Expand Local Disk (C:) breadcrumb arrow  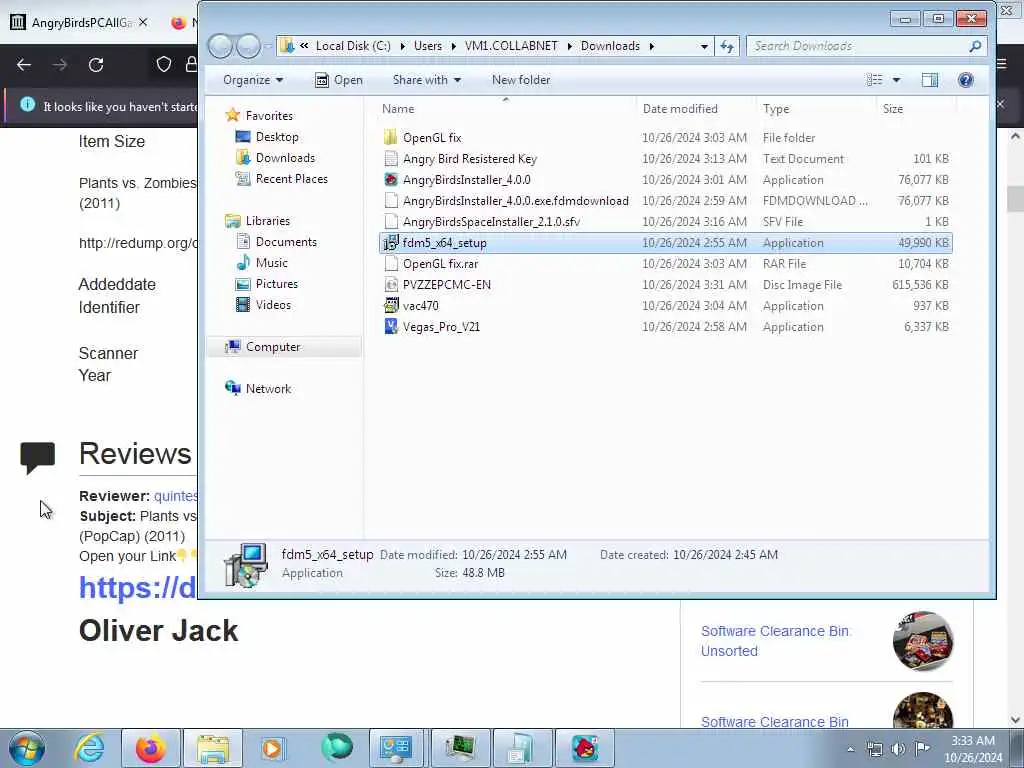[x=402, y=46]
